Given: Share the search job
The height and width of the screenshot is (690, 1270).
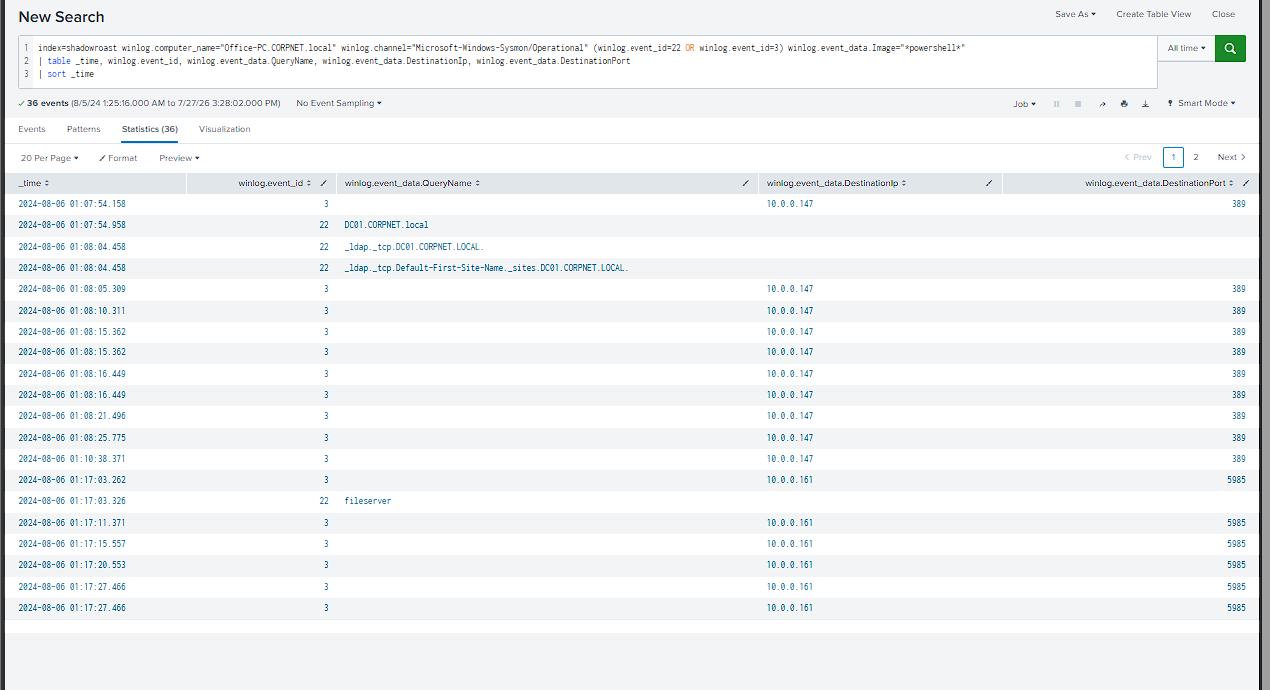Looking at the screenshot, I should [x=1102, y=104].
